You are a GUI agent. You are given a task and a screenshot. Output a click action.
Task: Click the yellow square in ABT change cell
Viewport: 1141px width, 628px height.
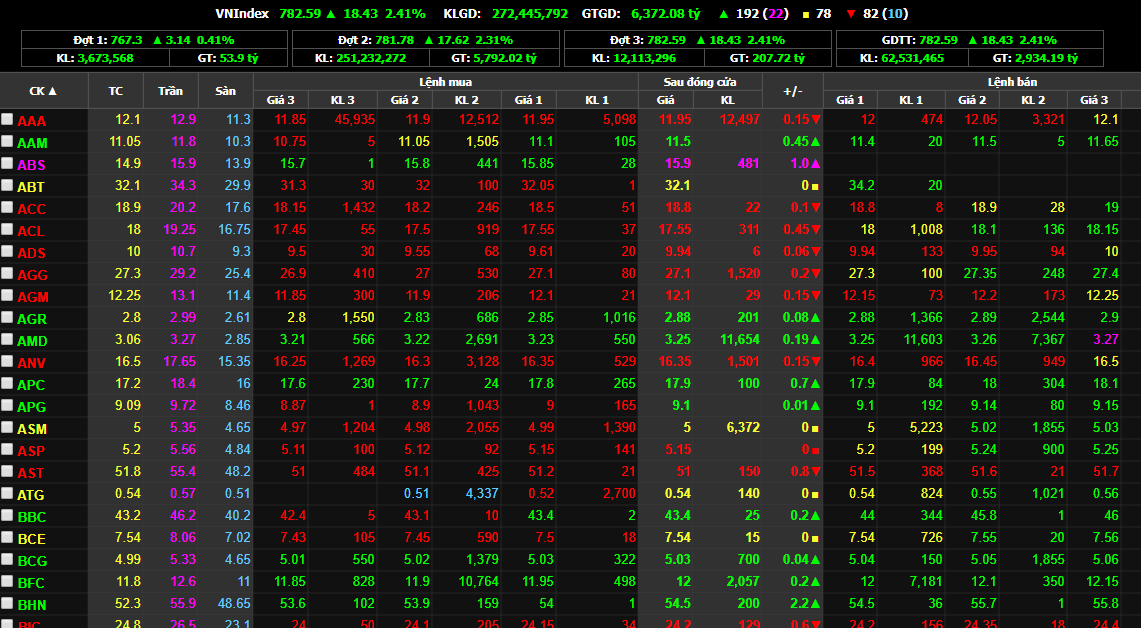point(816,186)
